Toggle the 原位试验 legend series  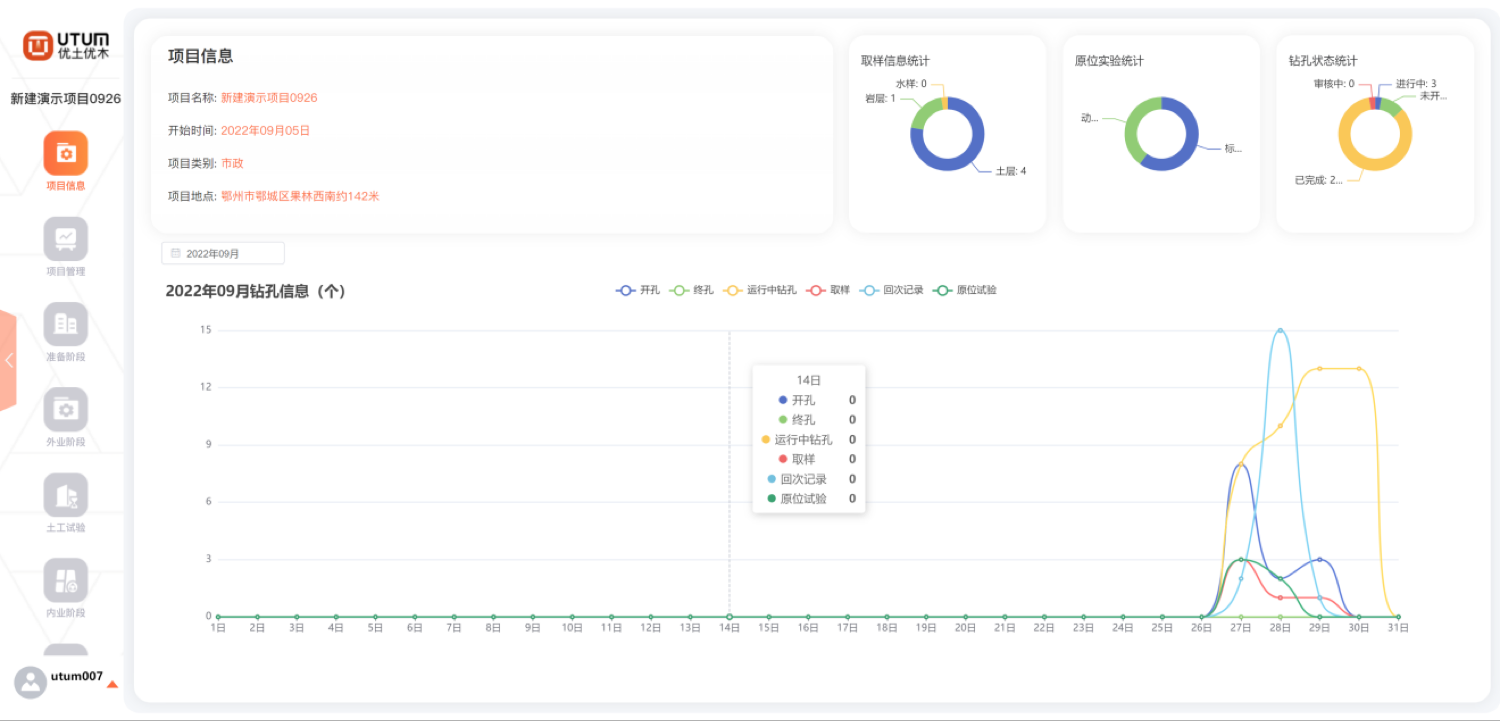(x=964, y=290)
